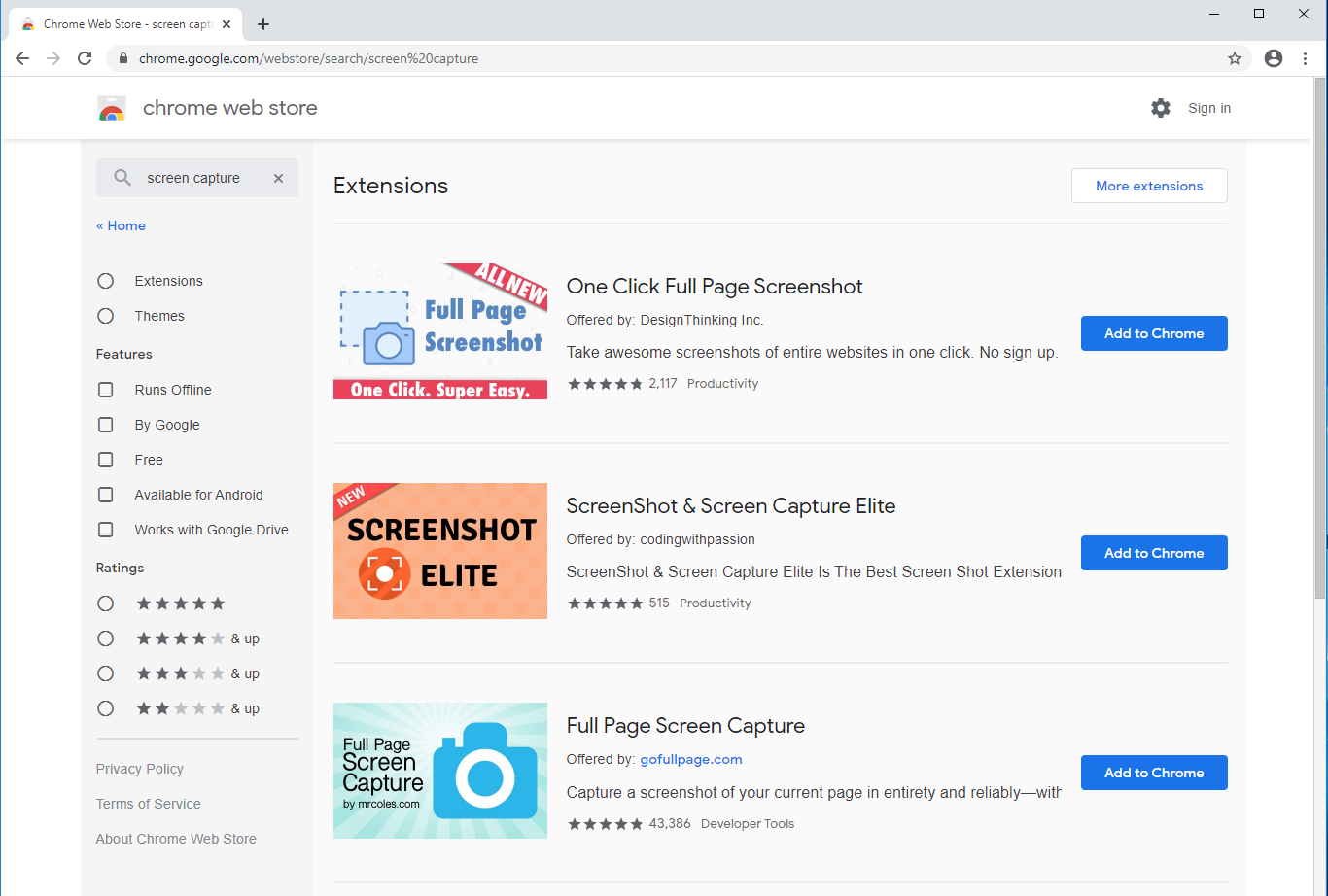The width and height of the screenshot is (1328, 896).
Task: Add Full Page Screen Capture to Chrome
Action: pyautogui.click(x=1154, y=773)
